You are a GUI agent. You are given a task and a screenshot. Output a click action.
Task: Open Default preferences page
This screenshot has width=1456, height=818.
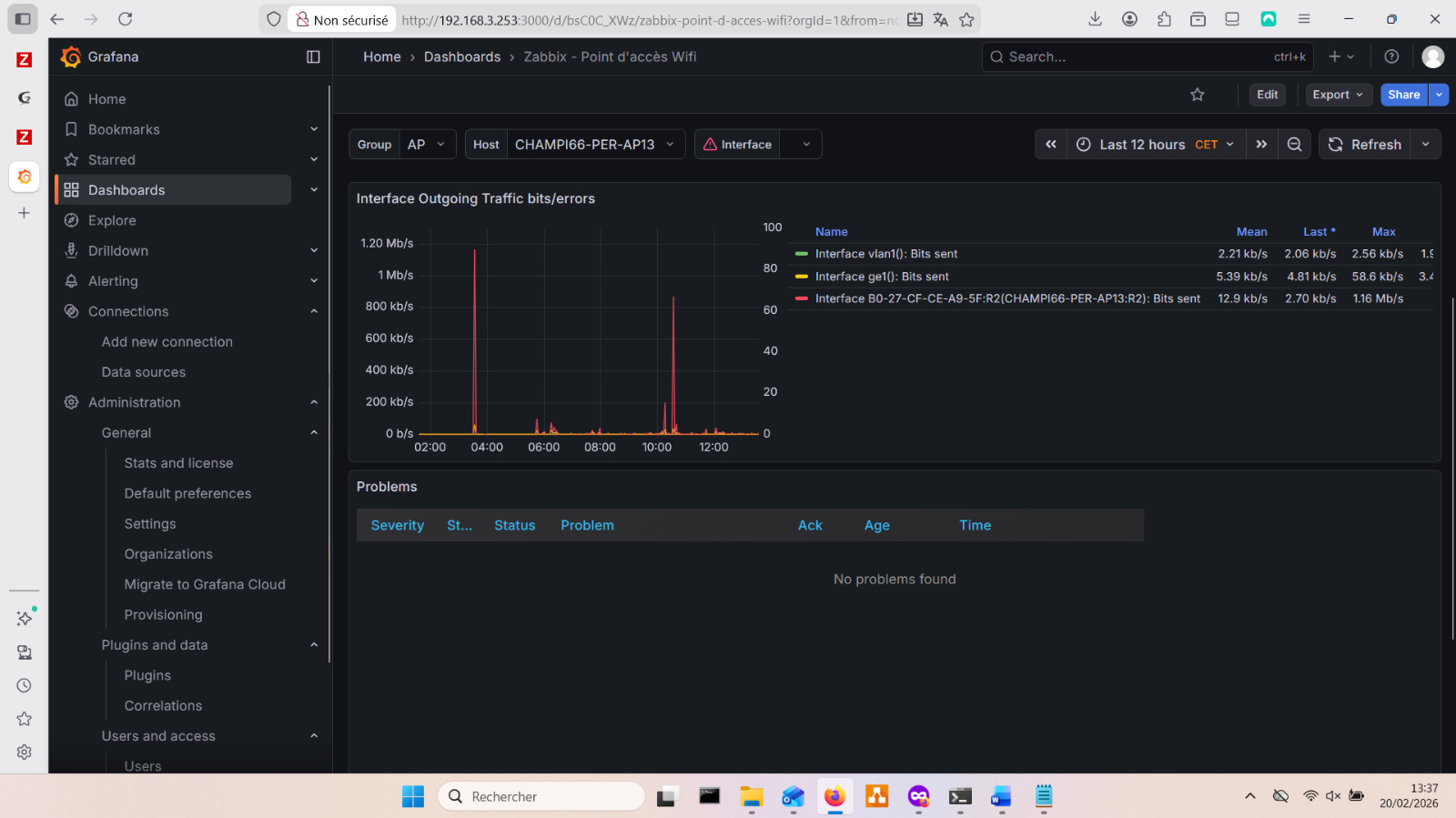pyautogui.click(x=188, y=493)
